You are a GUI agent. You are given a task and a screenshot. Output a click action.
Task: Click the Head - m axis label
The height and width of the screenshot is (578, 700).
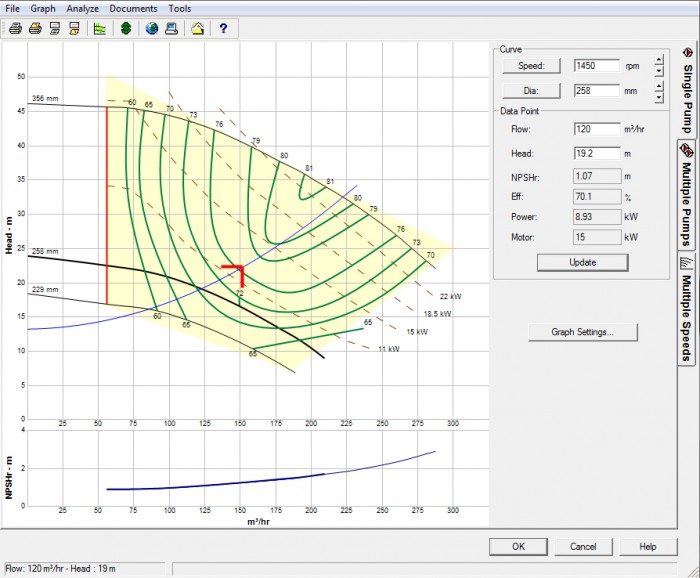[9, 236]
